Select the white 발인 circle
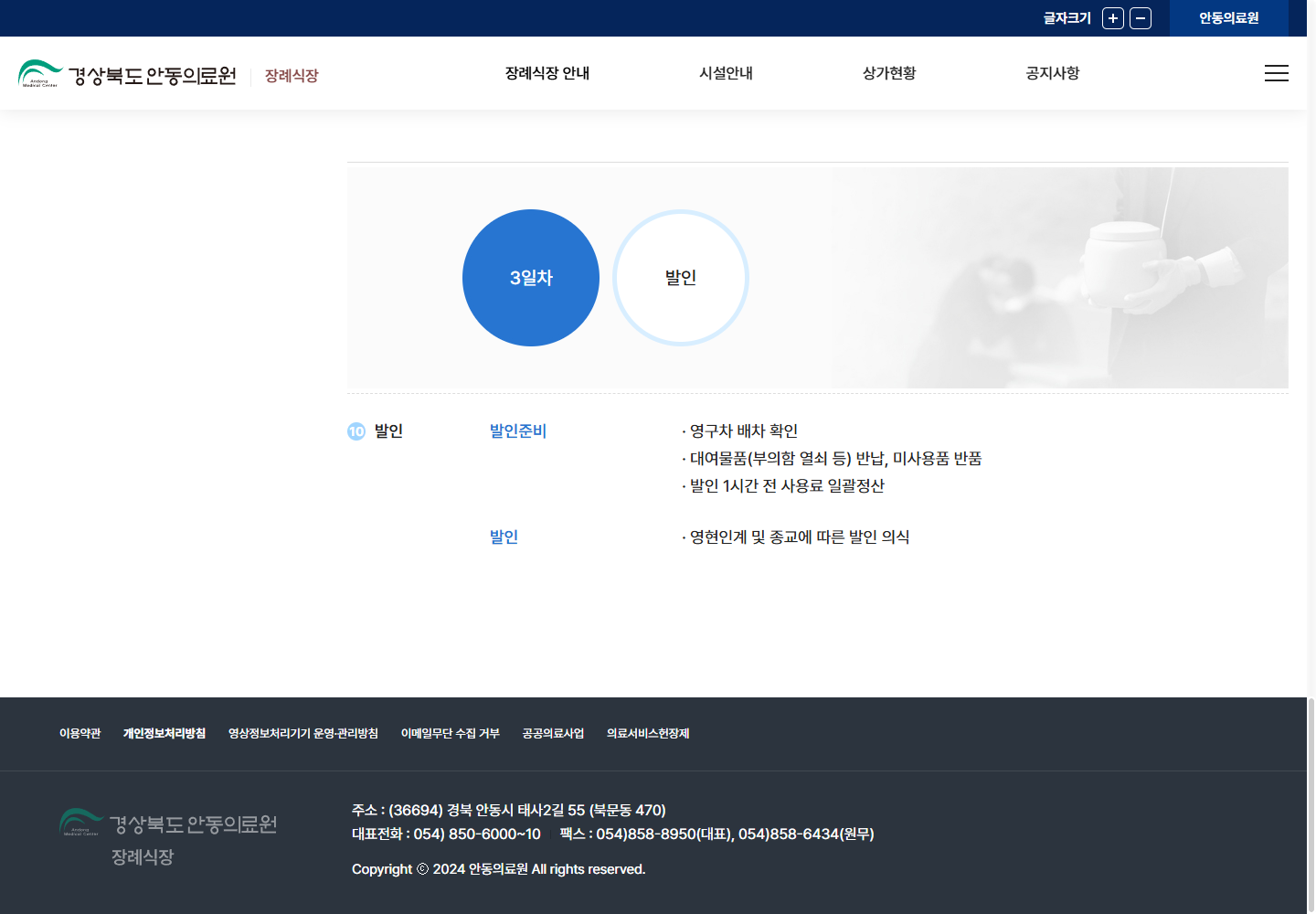The width and height of the screenshot is (1316, 914). coord(681,278)
